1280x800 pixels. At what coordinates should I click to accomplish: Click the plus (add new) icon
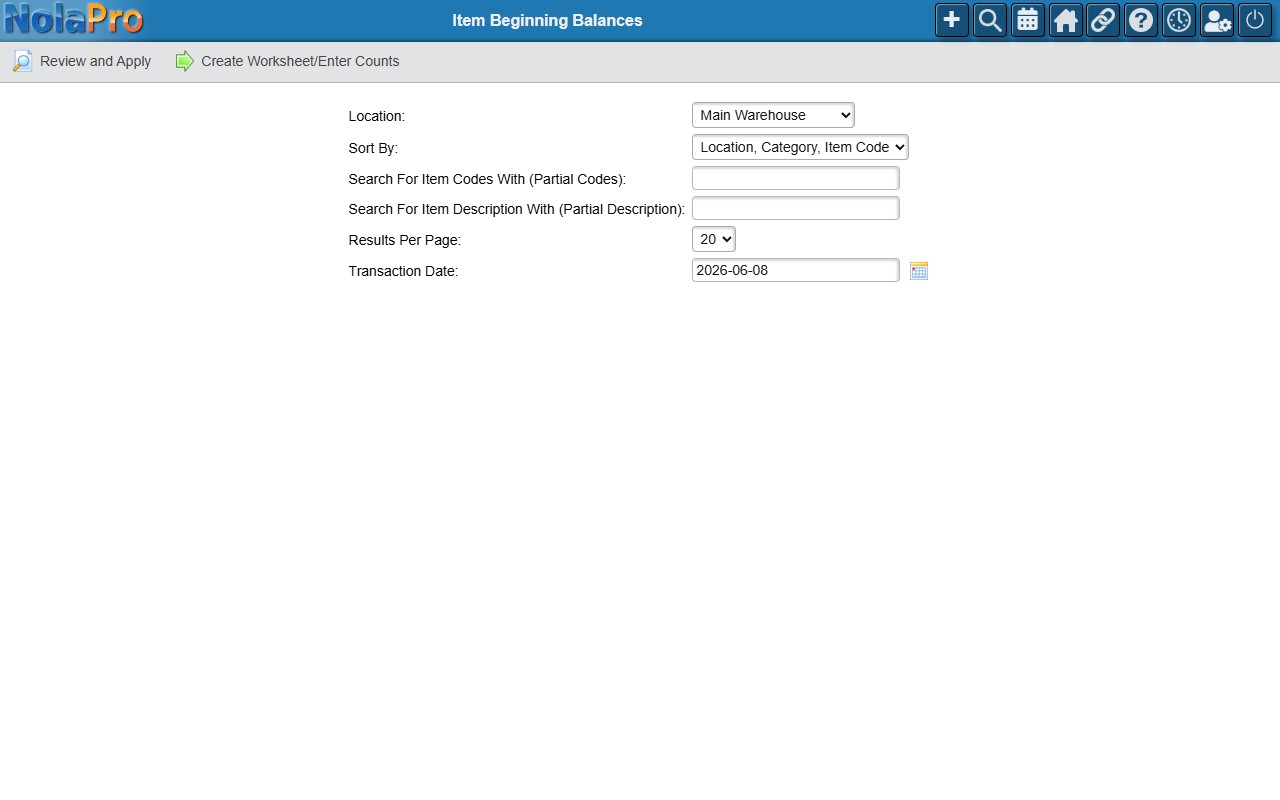point(952,20)
